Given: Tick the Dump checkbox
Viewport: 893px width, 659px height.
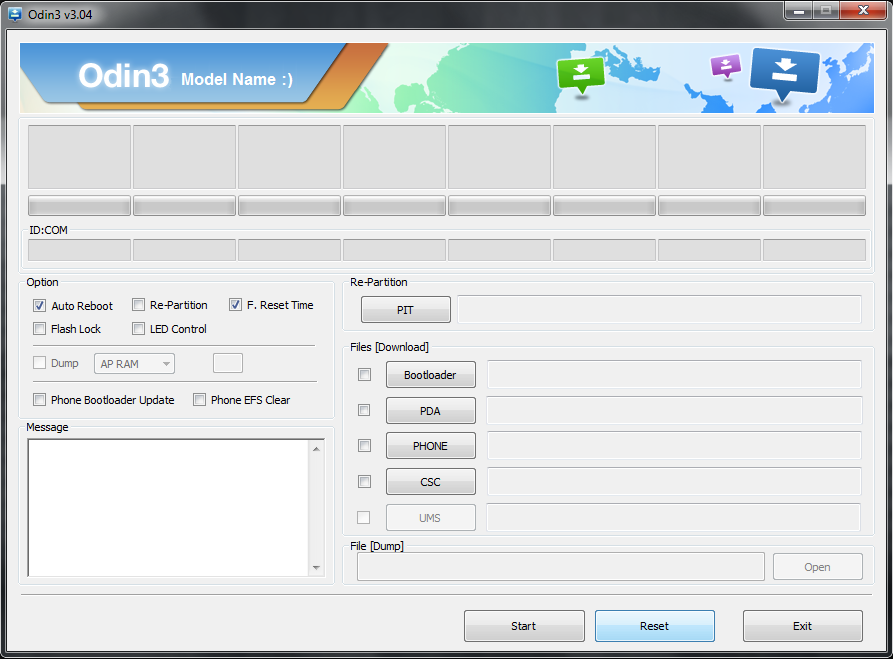Looking at the screenshot, I should [x=39, y=363].
